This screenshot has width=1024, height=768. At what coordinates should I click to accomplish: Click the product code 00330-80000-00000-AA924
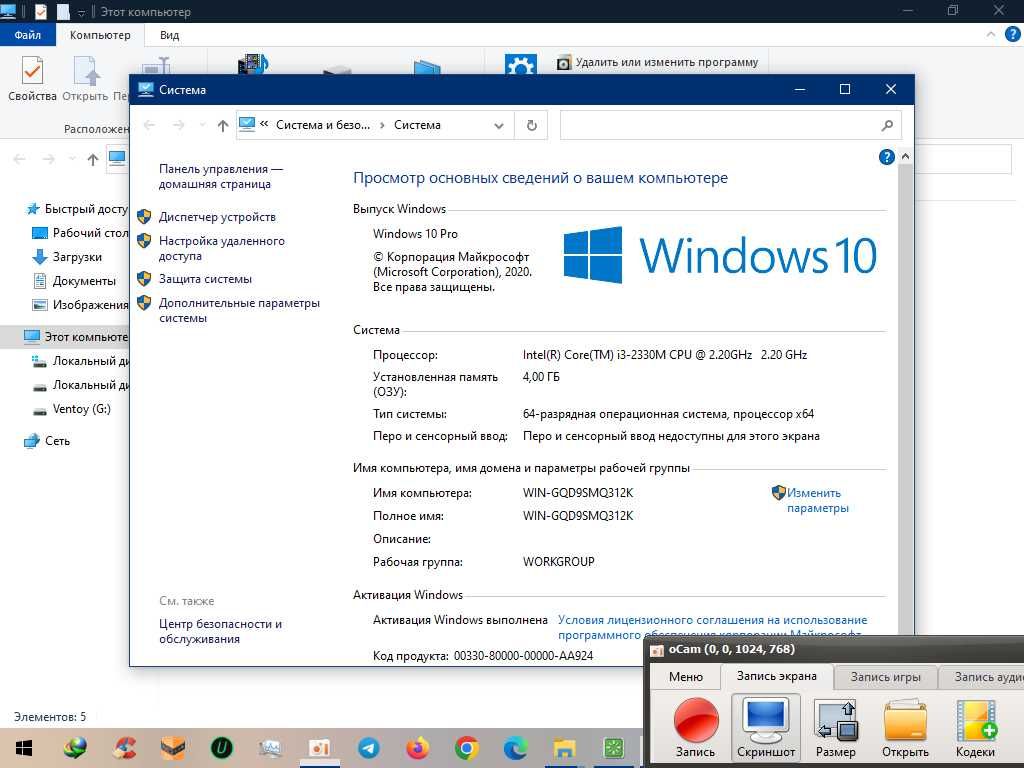point(523,656)
